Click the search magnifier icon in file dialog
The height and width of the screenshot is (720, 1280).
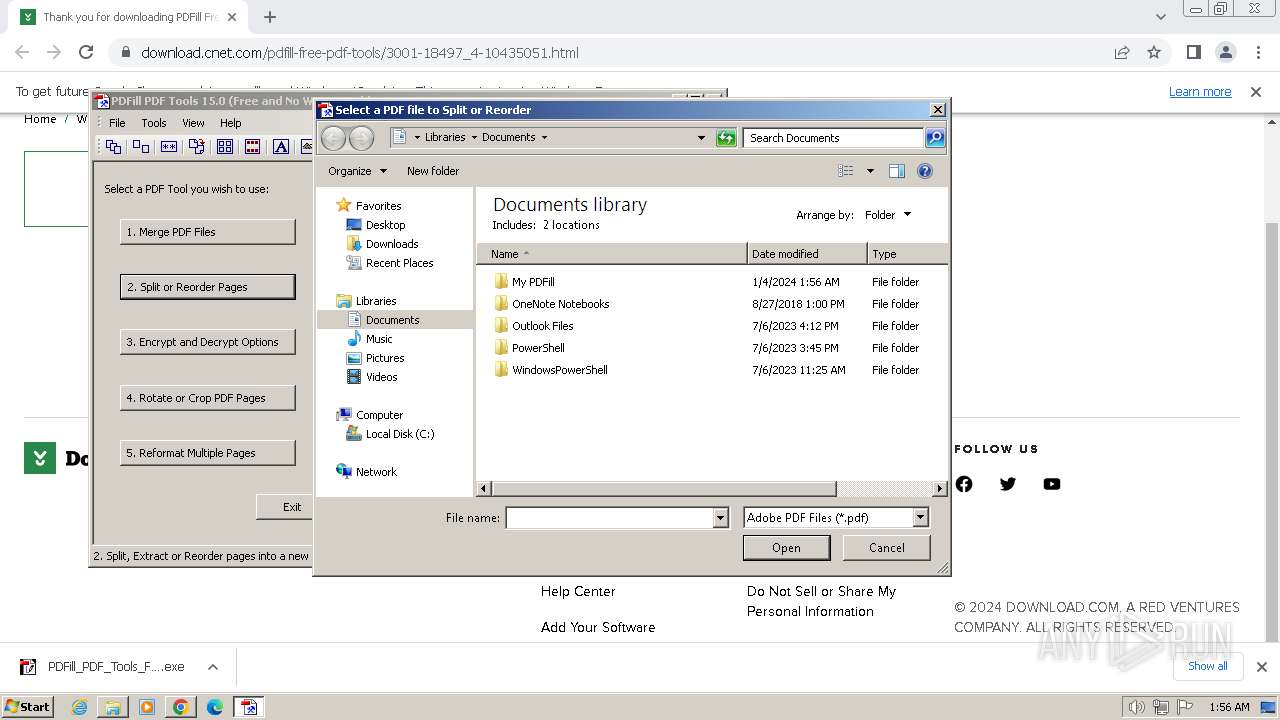point(935,138)
